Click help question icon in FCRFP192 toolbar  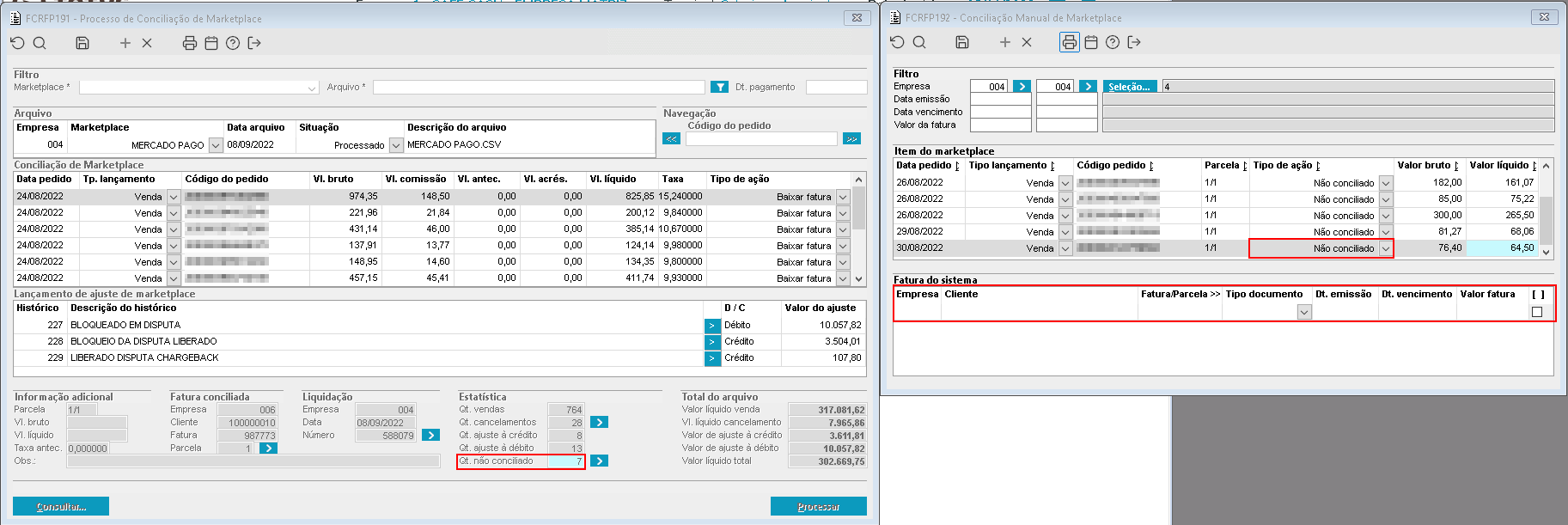click(x=1113, y=42)
